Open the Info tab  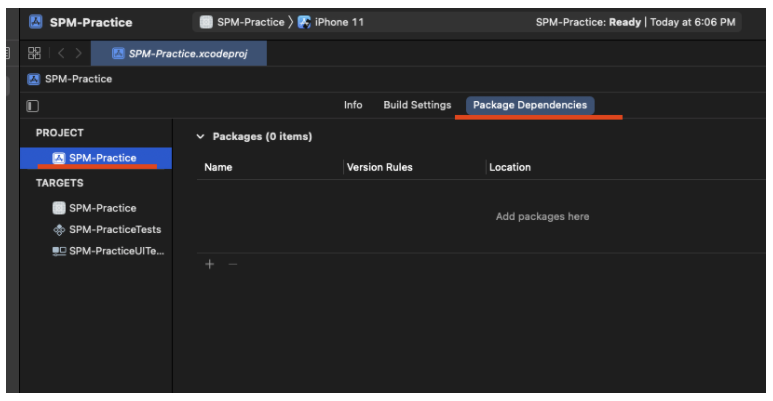coord(353,105)
